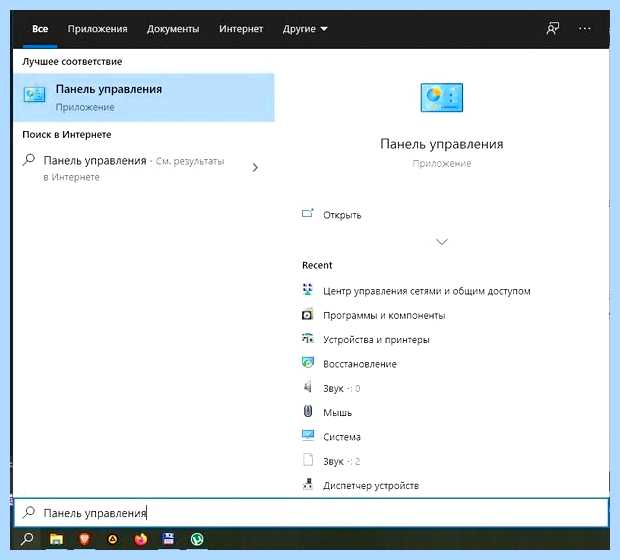620x560 pixels.
Task: Open the Другие dropdown tab
Action: click(x=305, y=29)
